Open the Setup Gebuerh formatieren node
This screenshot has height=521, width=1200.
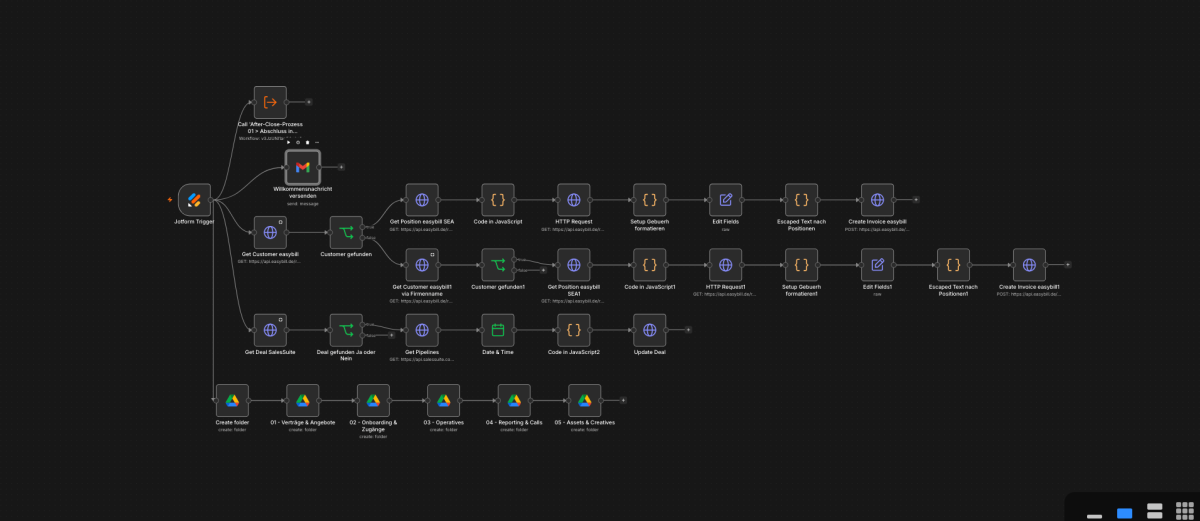coord(650,200)
